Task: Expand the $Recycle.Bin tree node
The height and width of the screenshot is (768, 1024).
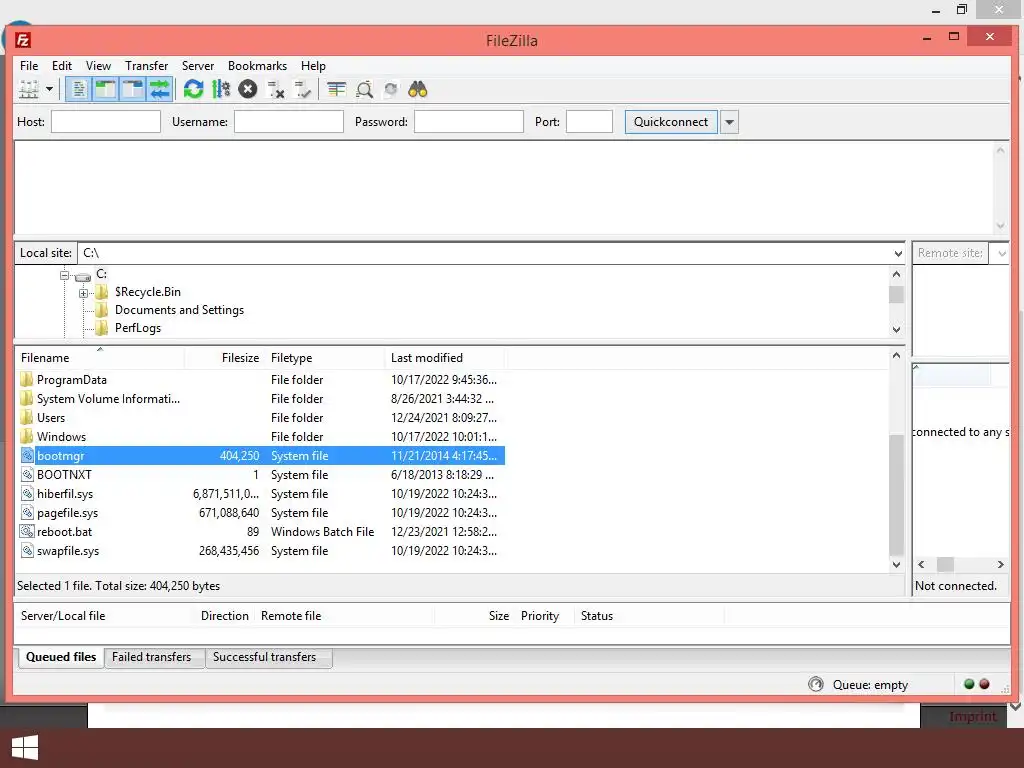Action: pyautogui.click(x=83, y=293)
